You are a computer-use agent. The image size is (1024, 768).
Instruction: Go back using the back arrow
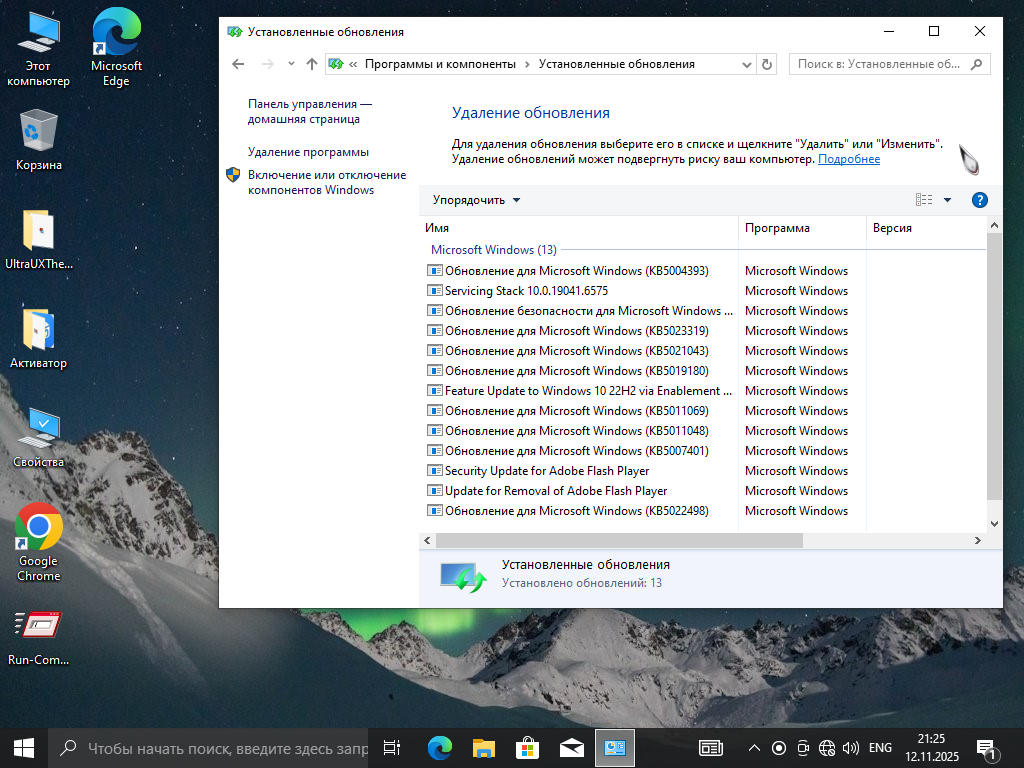tap(238, 64)
